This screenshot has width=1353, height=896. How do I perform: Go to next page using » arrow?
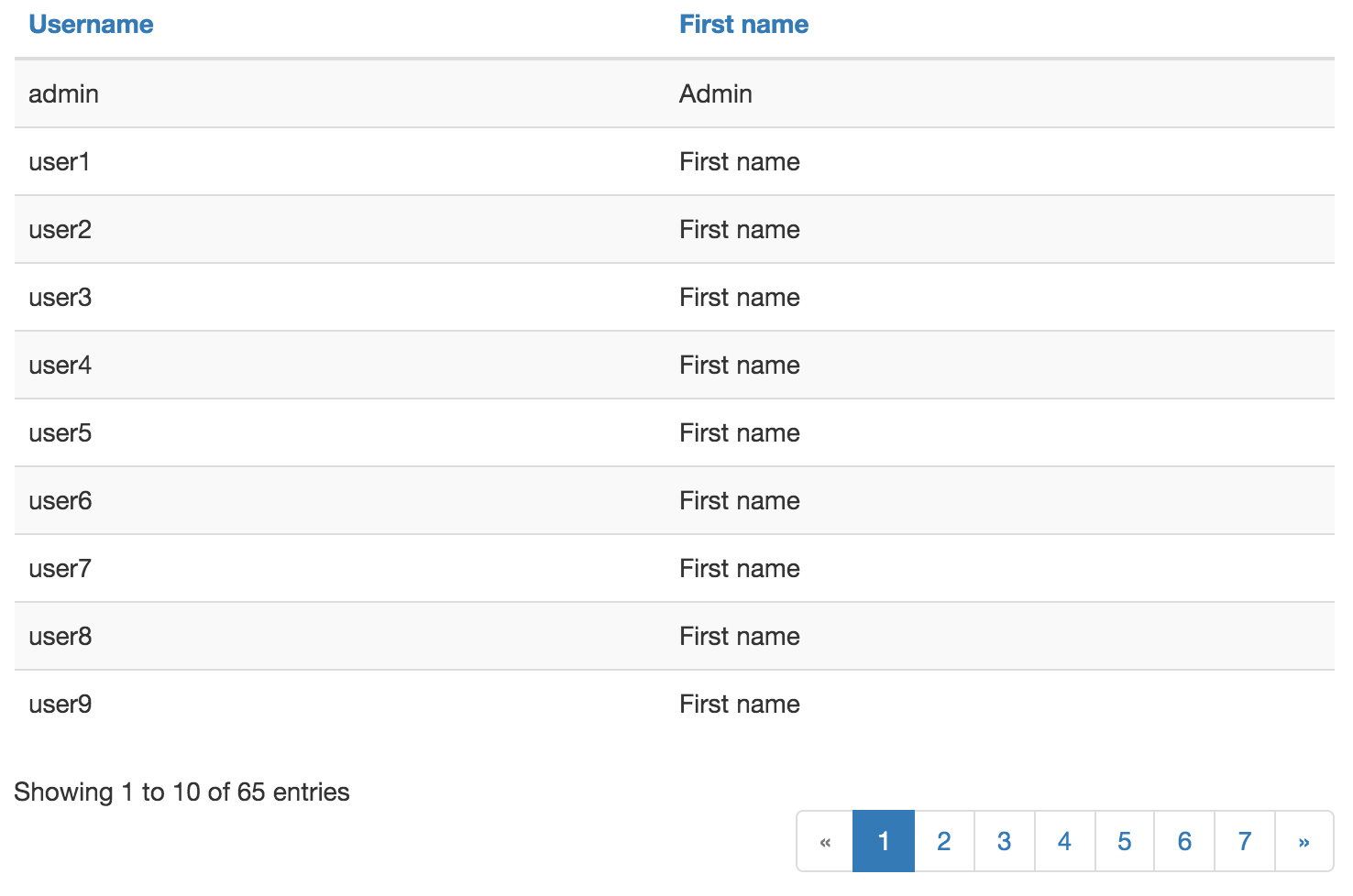click(x=1303, y=841)
